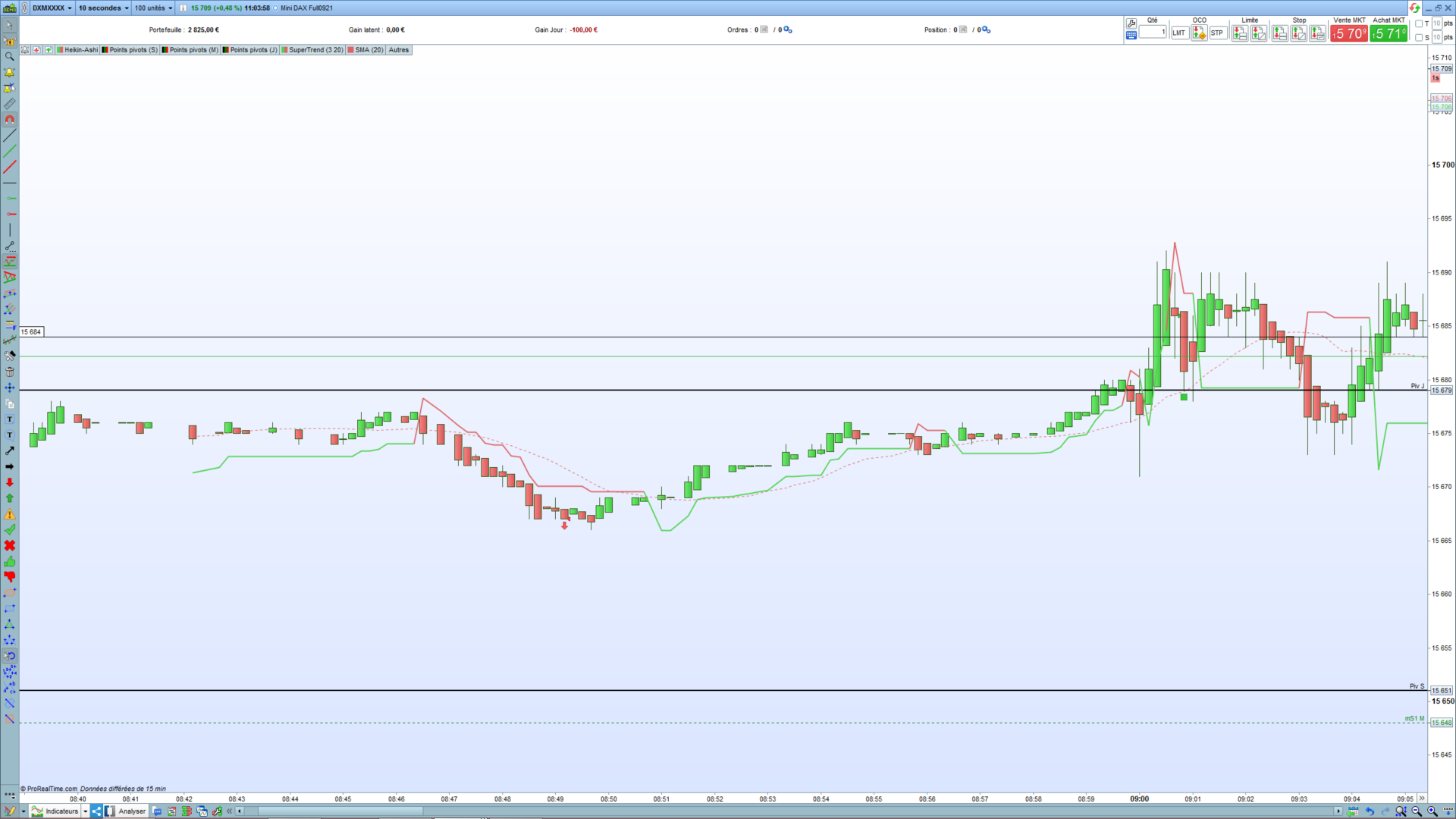The image size is (1456, 819).
Task: Click the Qté quantity input field
Action: [1152, 32]
